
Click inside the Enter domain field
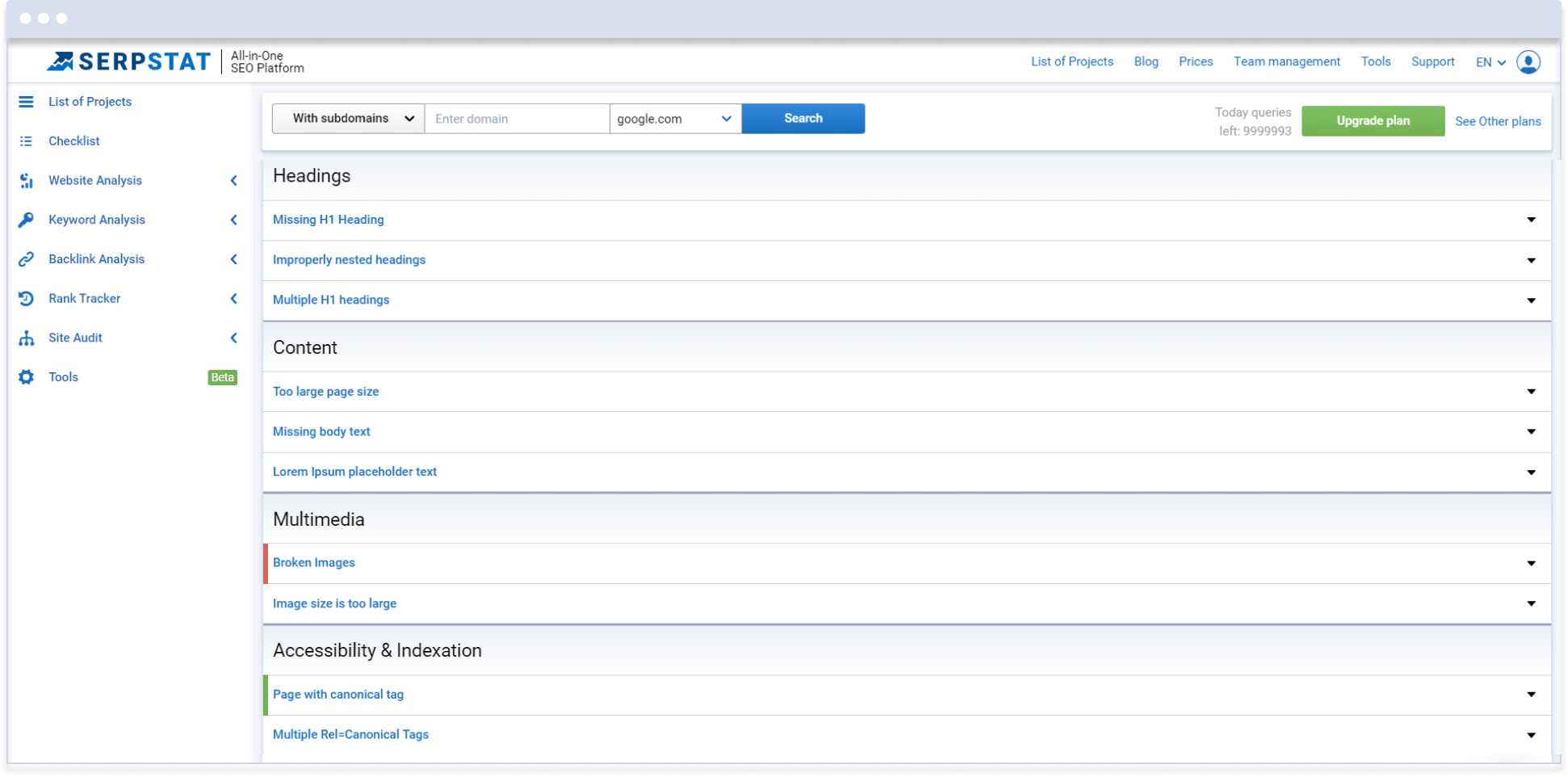pyautogui.click(x=517, y=119)
